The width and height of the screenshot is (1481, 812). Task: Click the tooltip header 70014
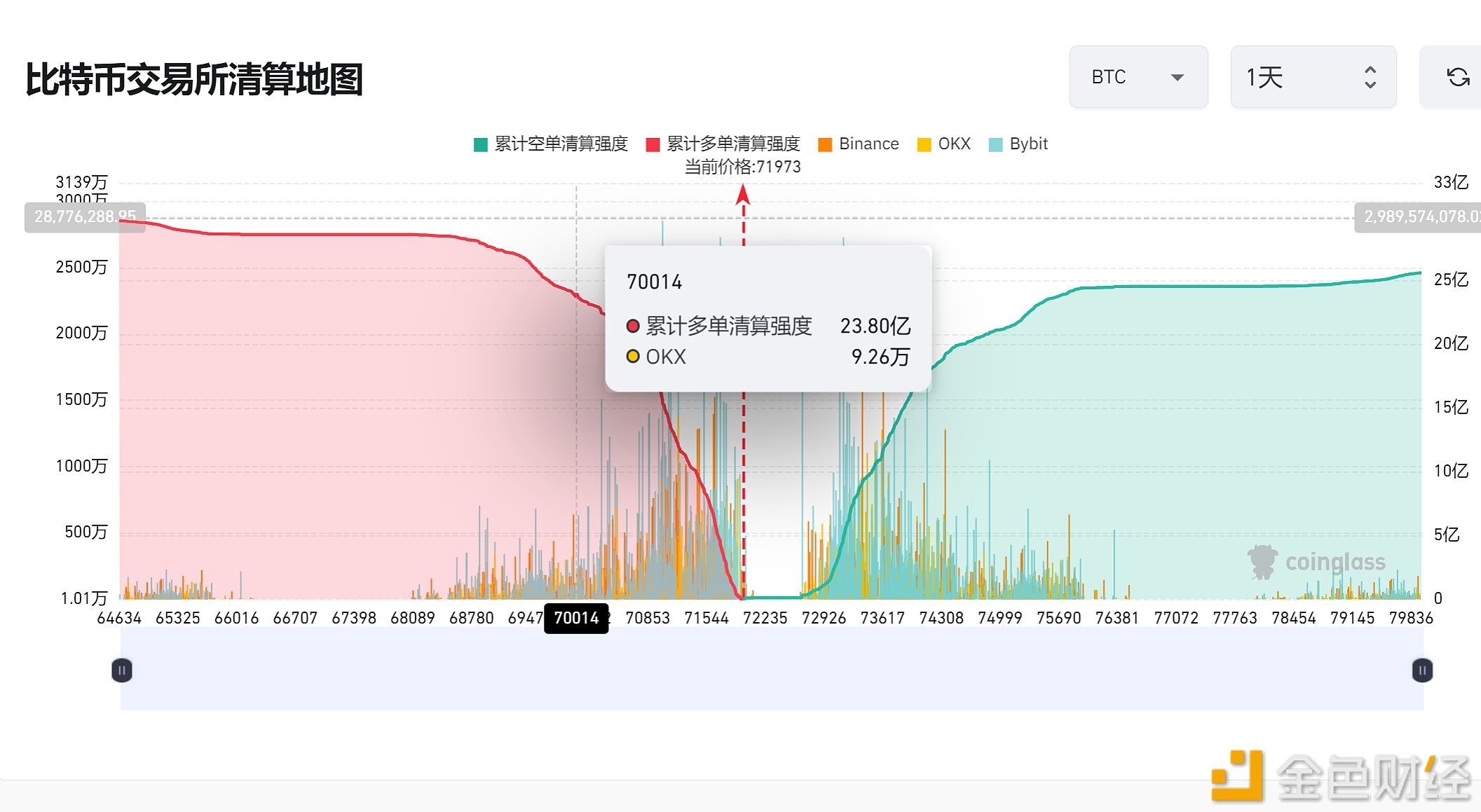pos(654,282)
